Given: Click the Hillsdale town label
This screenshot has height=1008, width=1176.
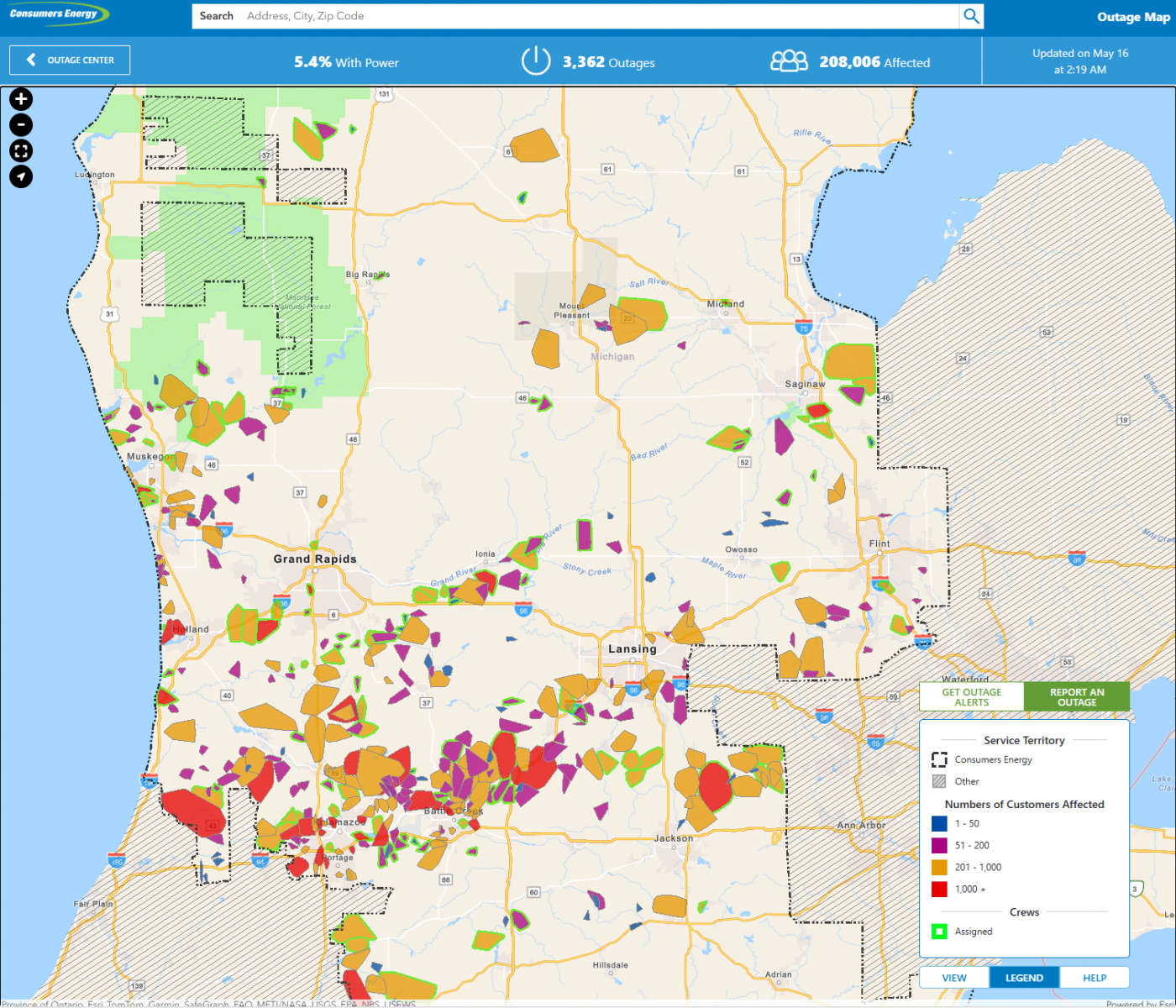Looking at the screenshot, I should (x=610, y=965).
